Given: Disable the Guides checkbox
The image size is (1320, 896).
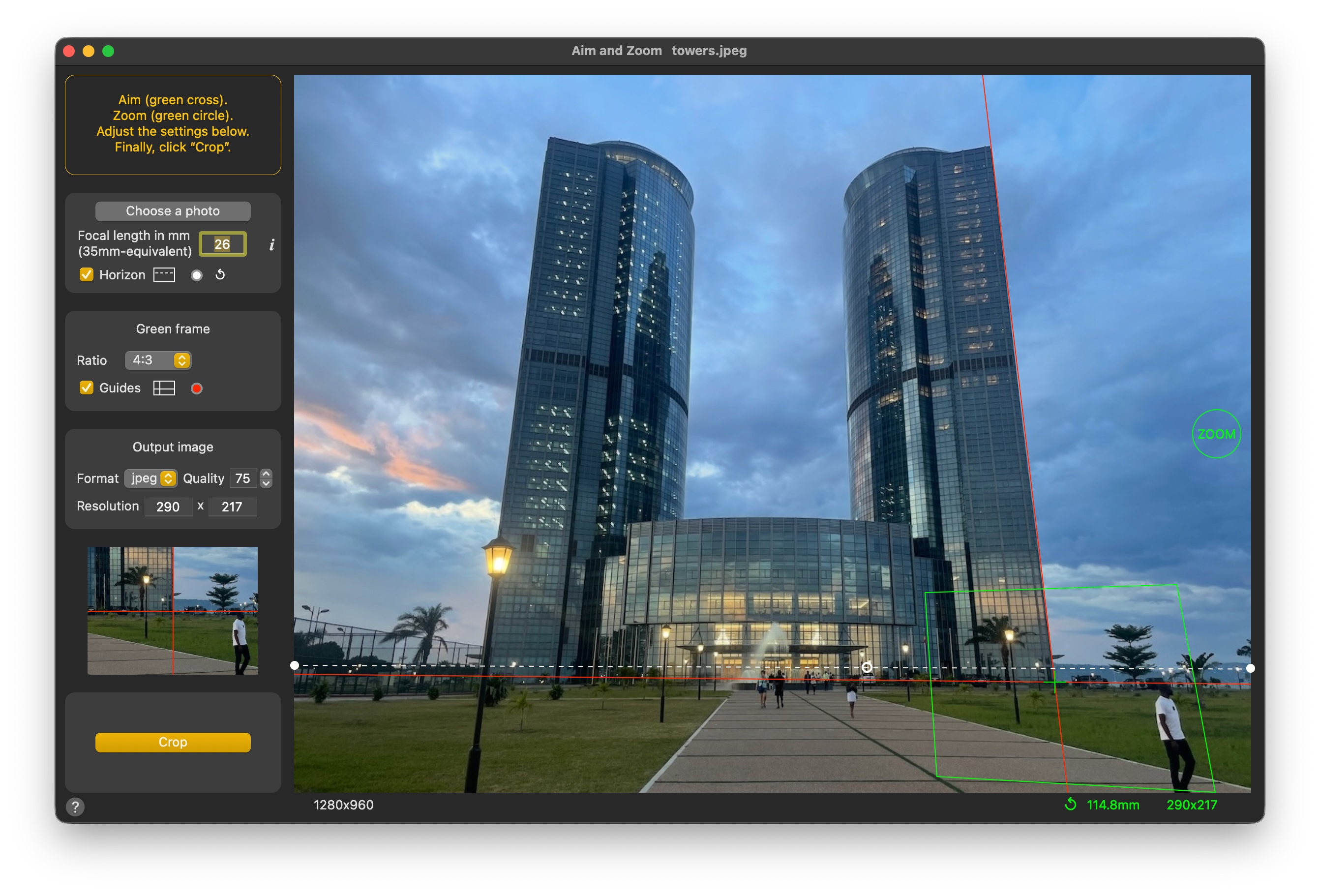Looking at the screenshot, I should coord(87,388).
